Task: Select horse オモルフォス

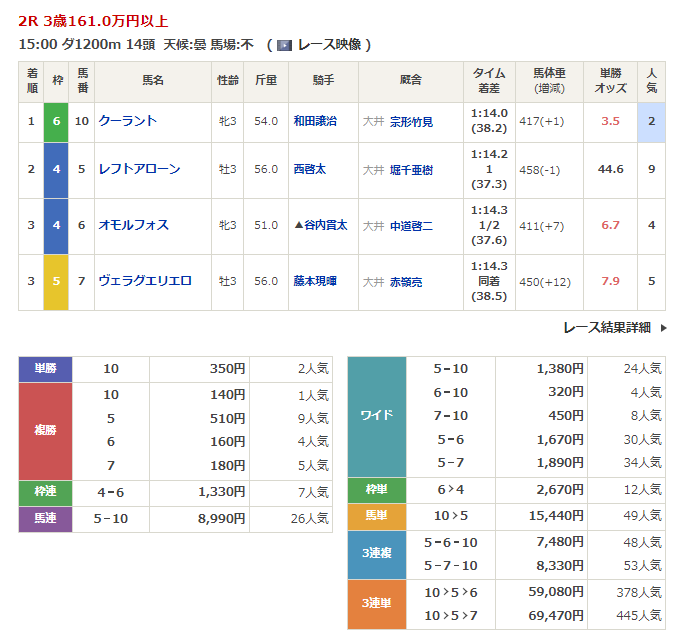Action: coord(134,225)
